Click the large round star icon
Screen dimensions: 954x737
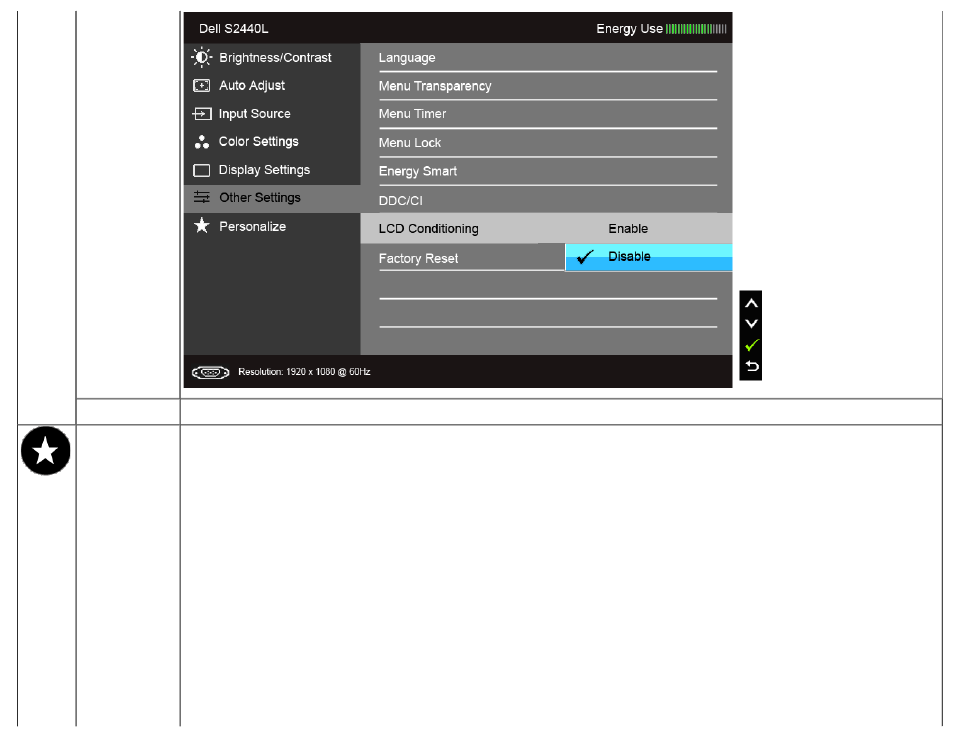tap(46, 451)
